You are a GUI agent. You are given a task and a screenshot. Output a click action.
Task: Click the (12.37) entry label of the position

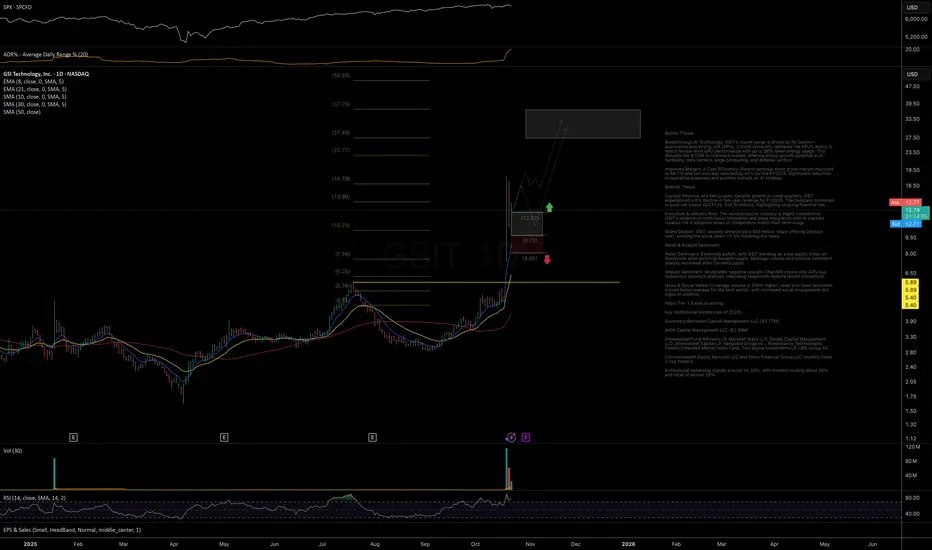(530, 218)
